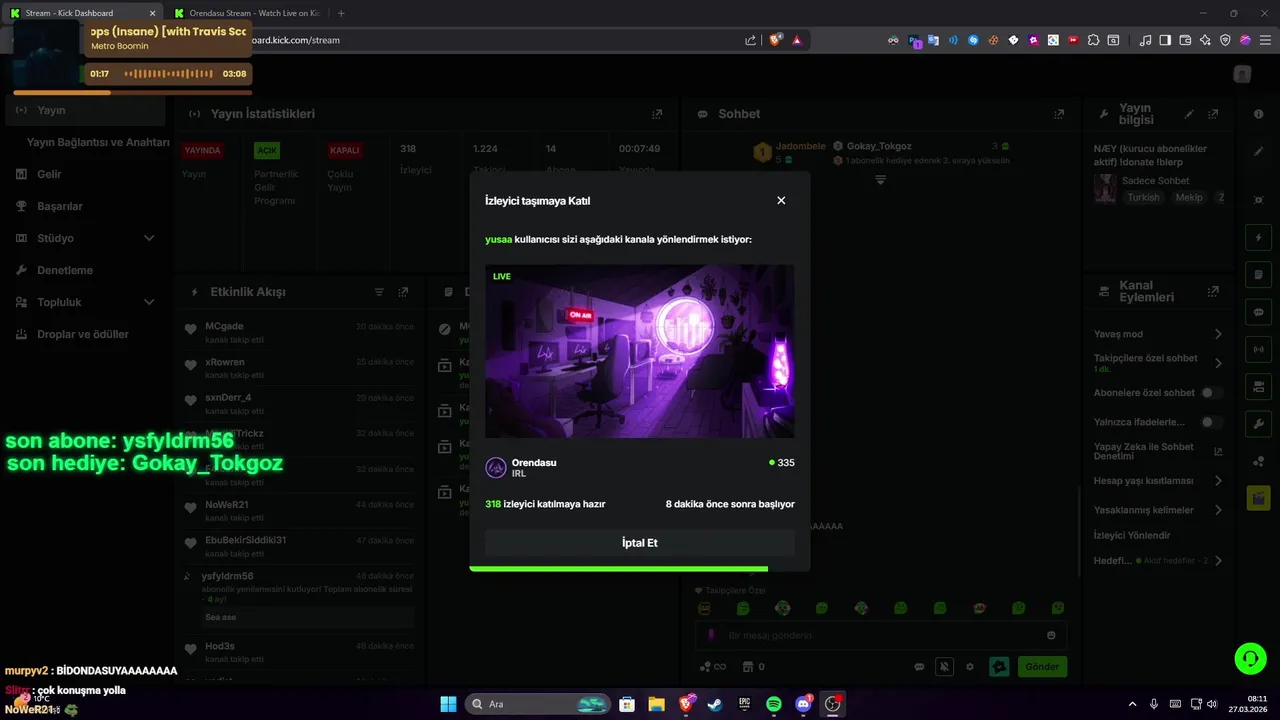
Task: Open the Windows Start menu
Action: 448,704
